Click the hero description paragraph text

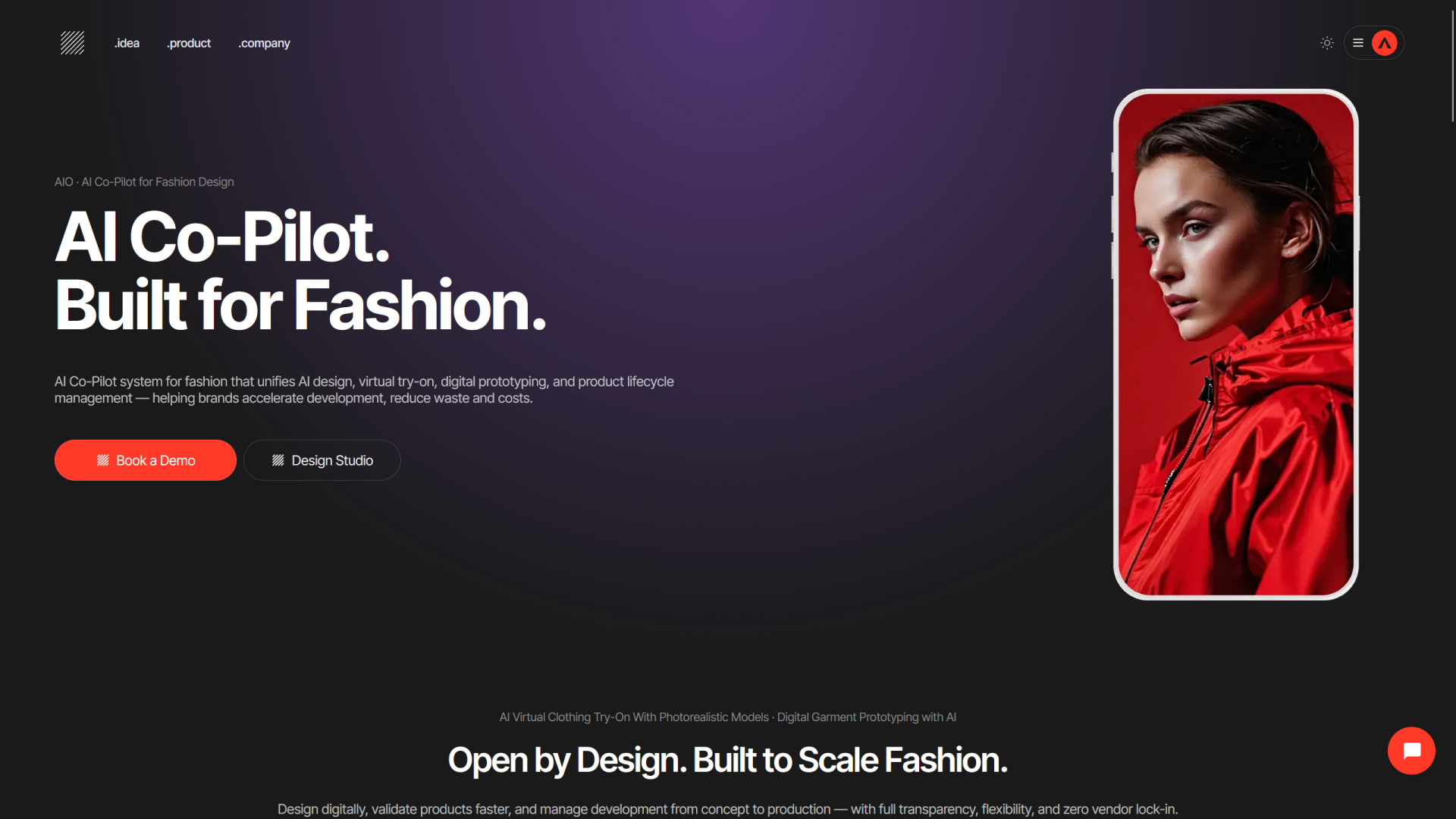[x=364, y=390]
